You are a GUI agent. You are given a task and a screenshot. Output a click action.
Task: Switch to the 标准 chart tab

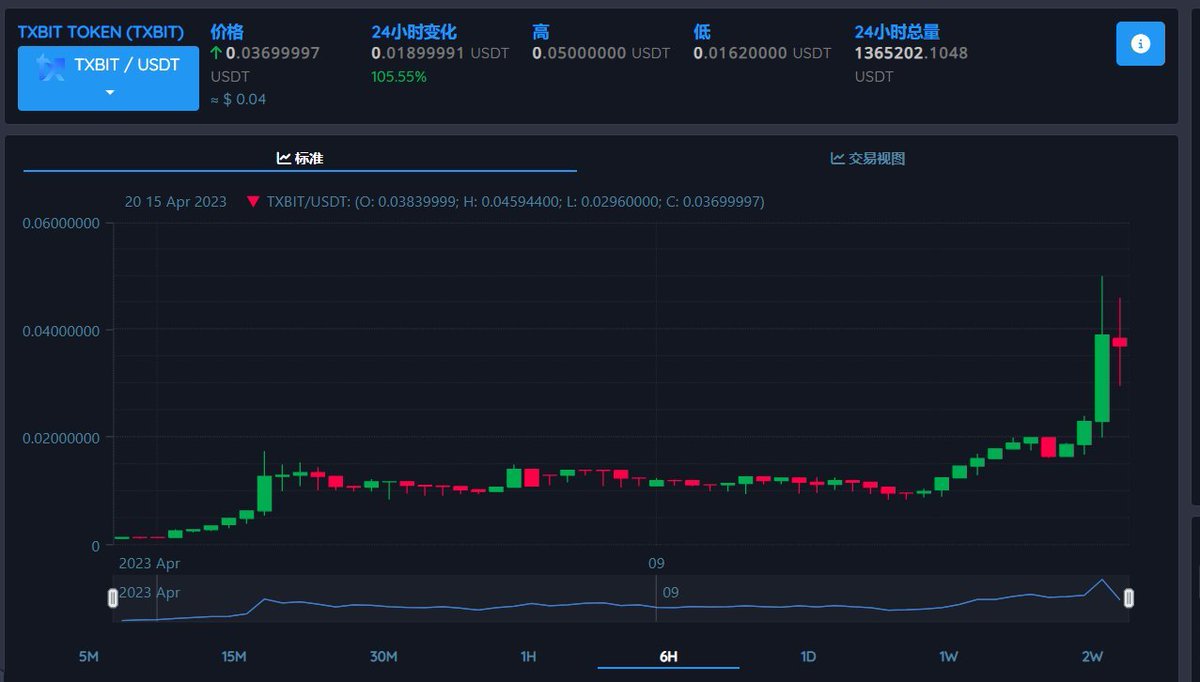point(304,157)
